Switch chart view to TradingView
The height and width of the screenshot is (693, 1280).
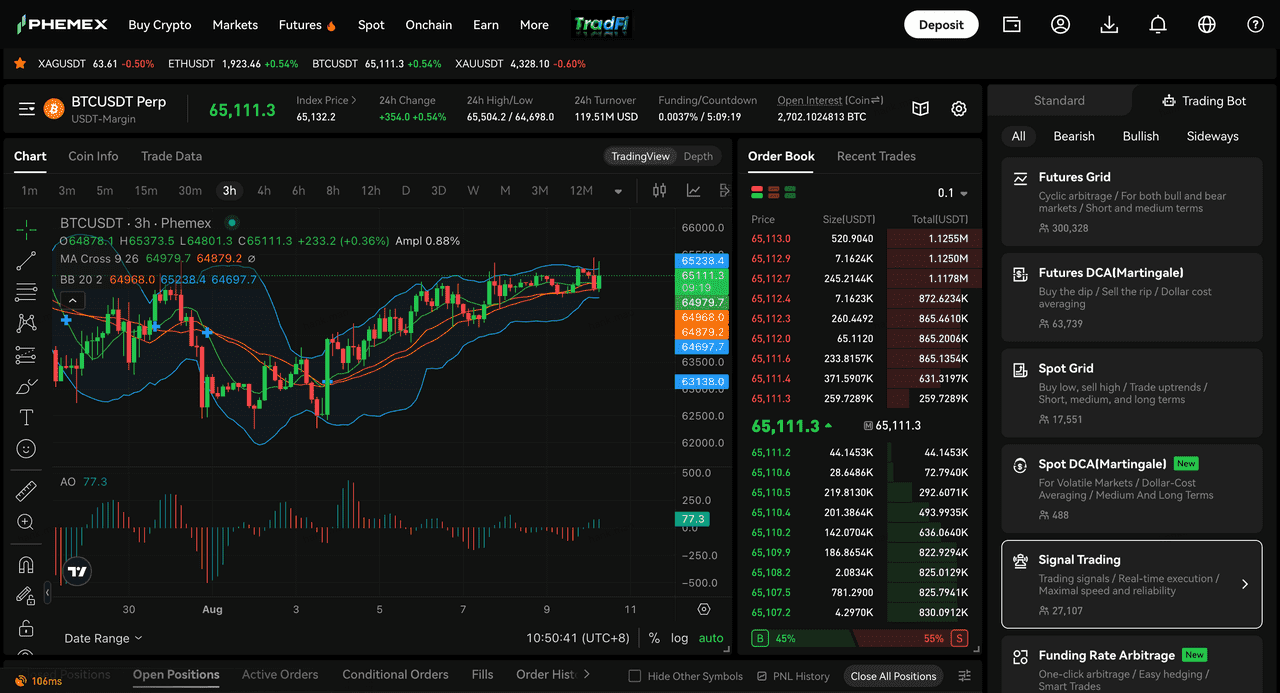pyautogui.click(x=640, y=156)
